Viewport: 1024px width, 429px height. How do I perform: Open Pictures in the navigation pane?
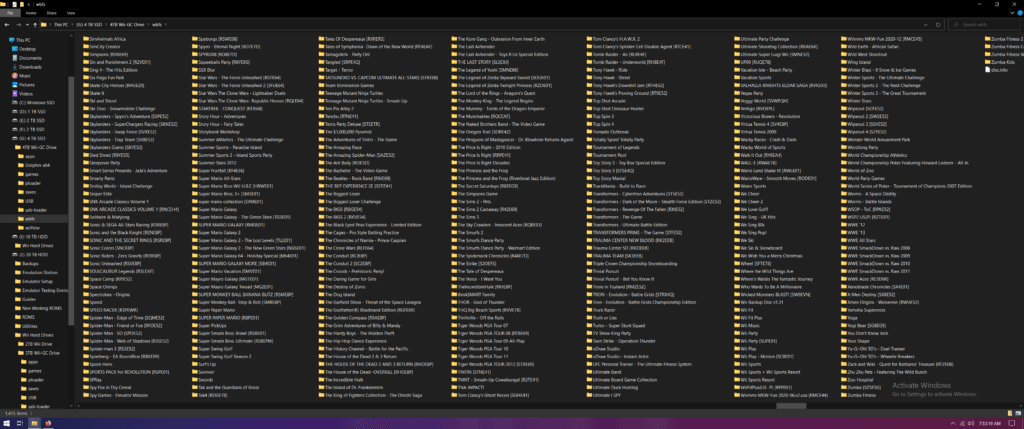click(x=27, y=85)
